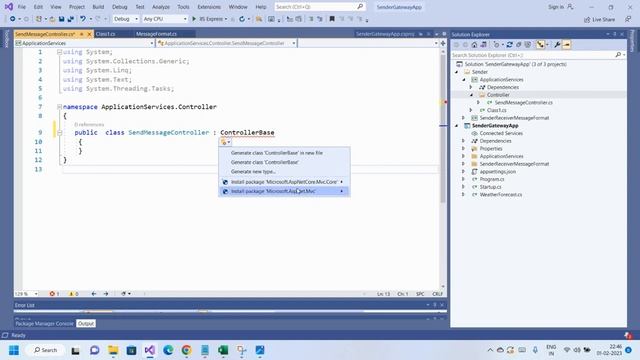The image size is (640, 360).
Task: Toggle Show All Files in Solution Explorer
Action: (x=527, y=45)
